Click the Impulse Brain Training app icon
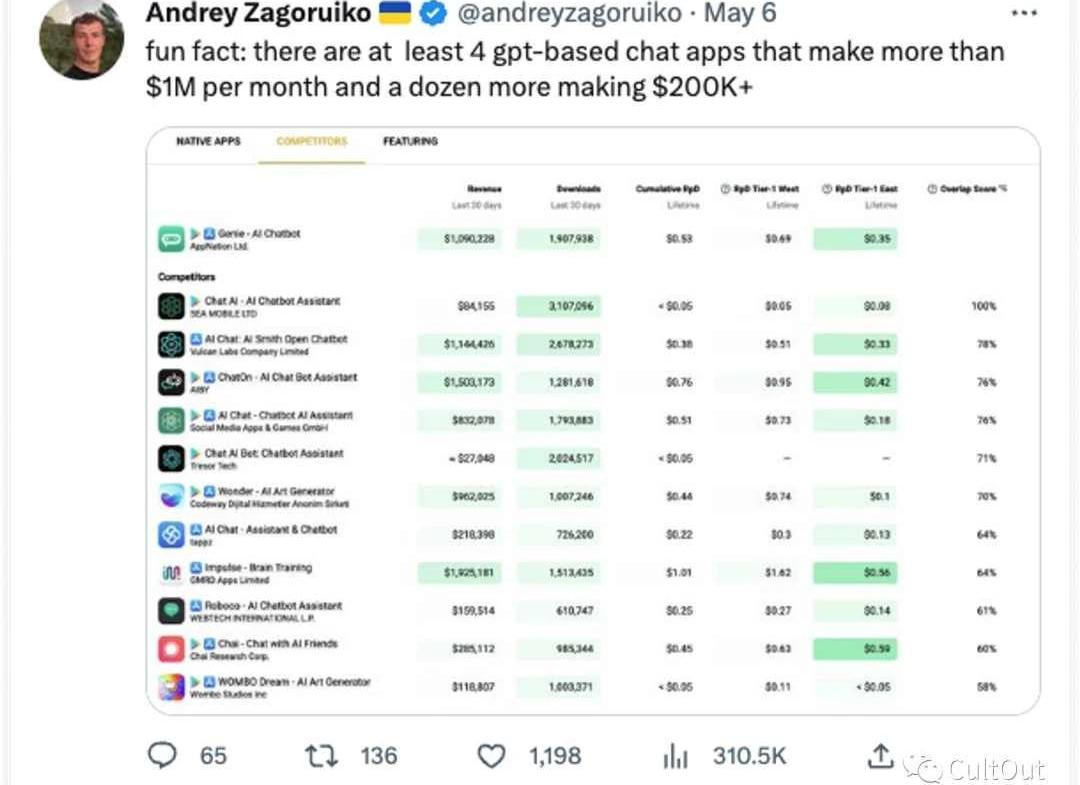The width and height of the screenshot is (1080, 785). 171,573
